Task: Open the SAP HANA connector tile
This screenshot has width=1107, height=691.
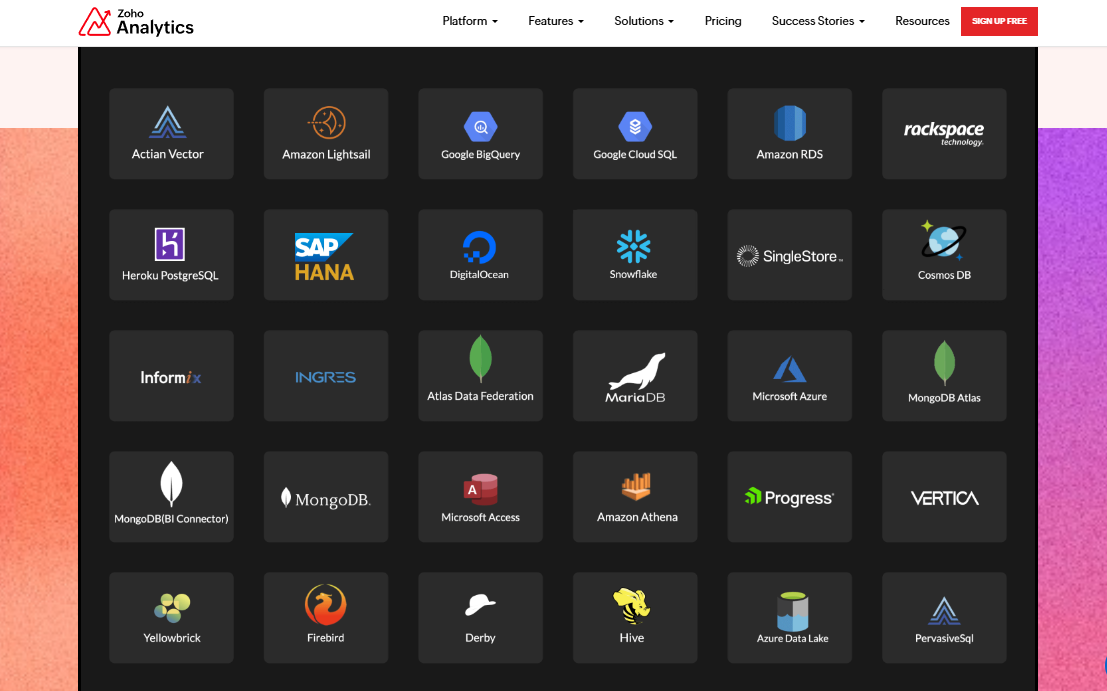Action: click(325, 255)
